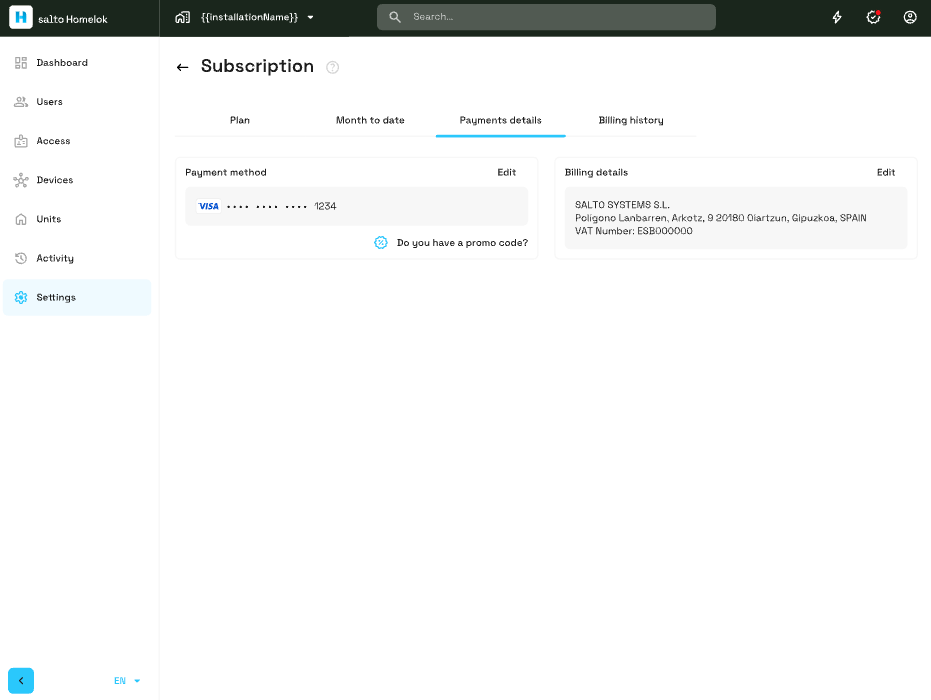This screenshot has width=931, height=700.
Task: Switch to the Plan tab
Action: tap(240, 120)
